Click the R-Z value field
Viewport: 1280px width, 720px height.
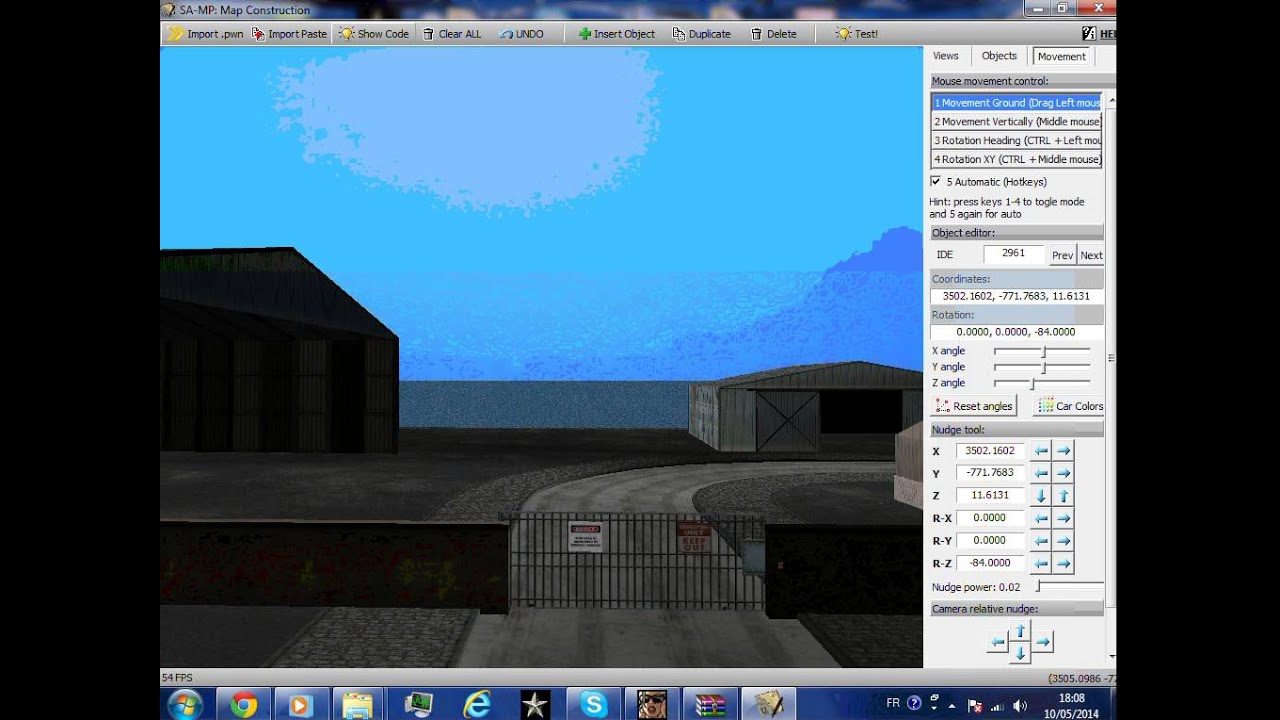point(991,563)
